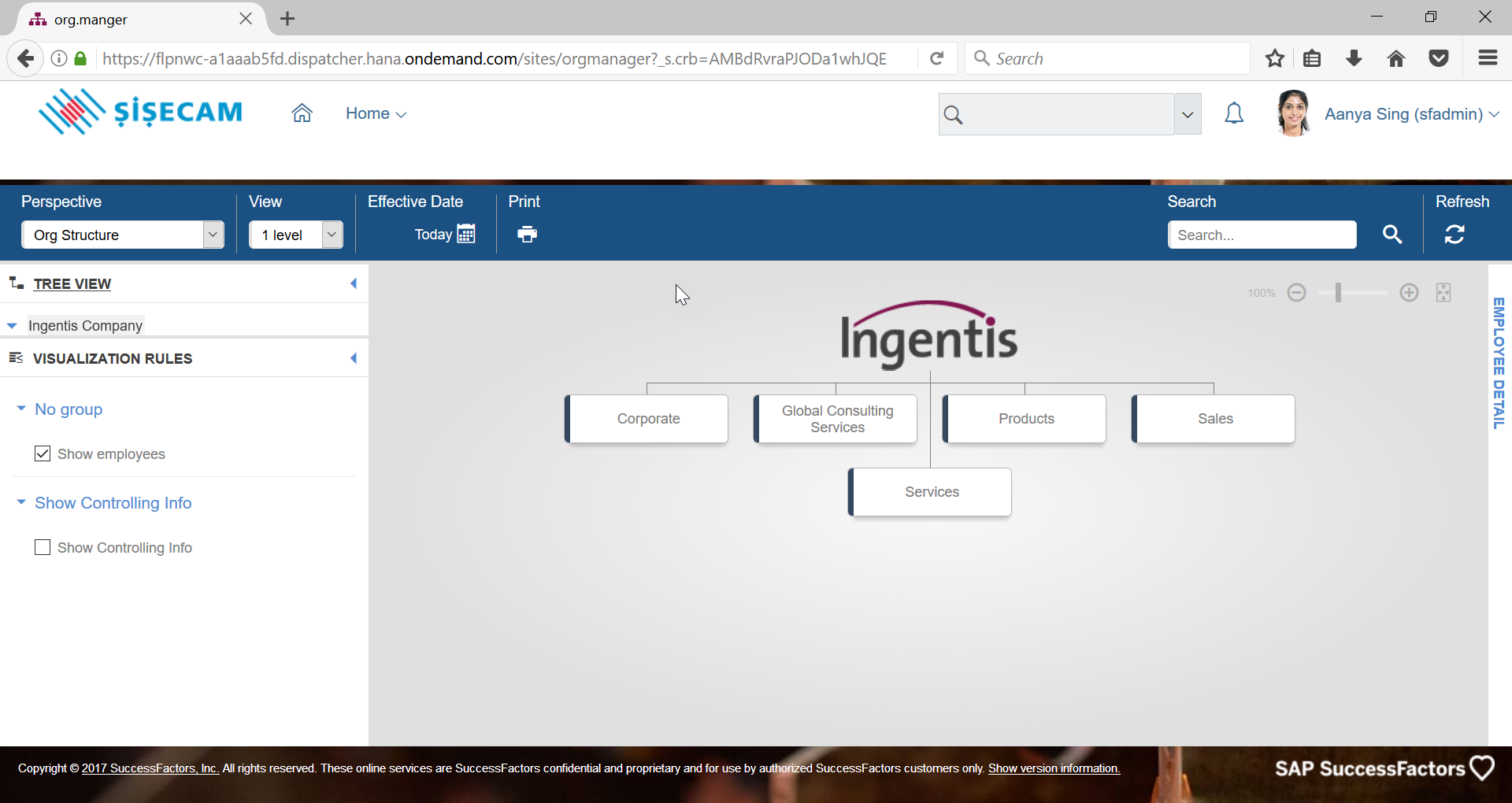The width and height of the screenshot is (1512, 803).
Task: Open the Effective Date calendar icon
Action: coord(466,234)
